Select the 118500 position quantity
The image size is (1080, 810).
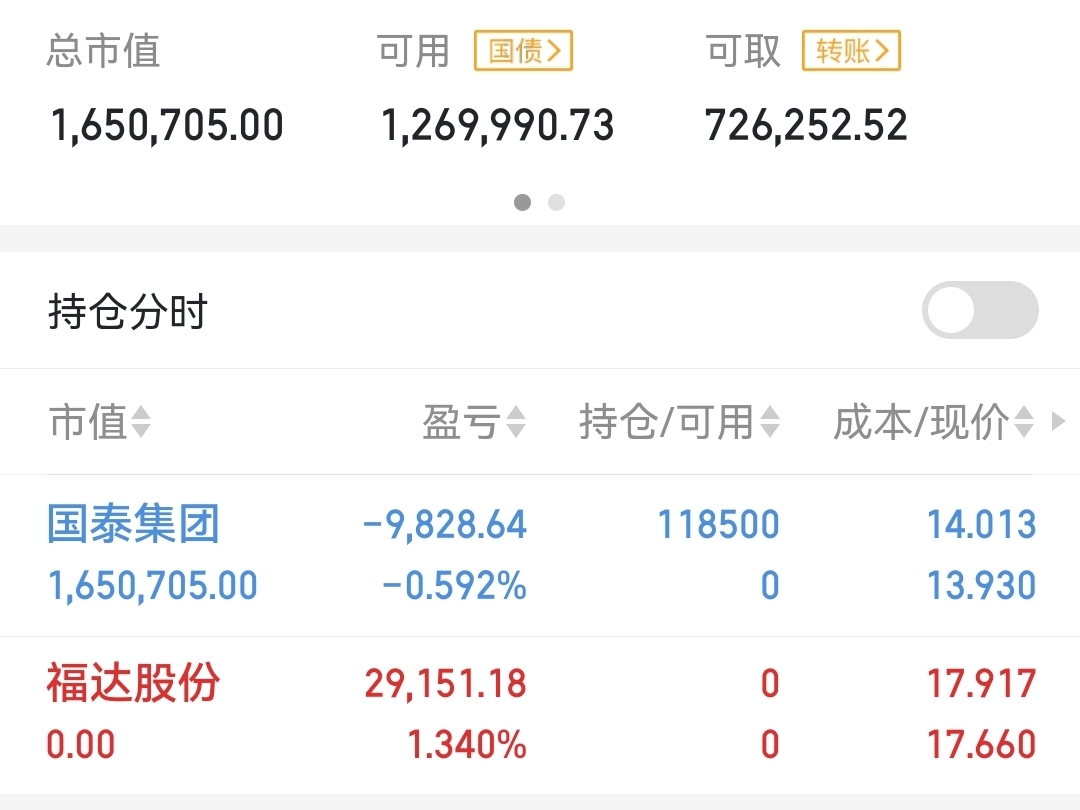(x=718, y=525)
